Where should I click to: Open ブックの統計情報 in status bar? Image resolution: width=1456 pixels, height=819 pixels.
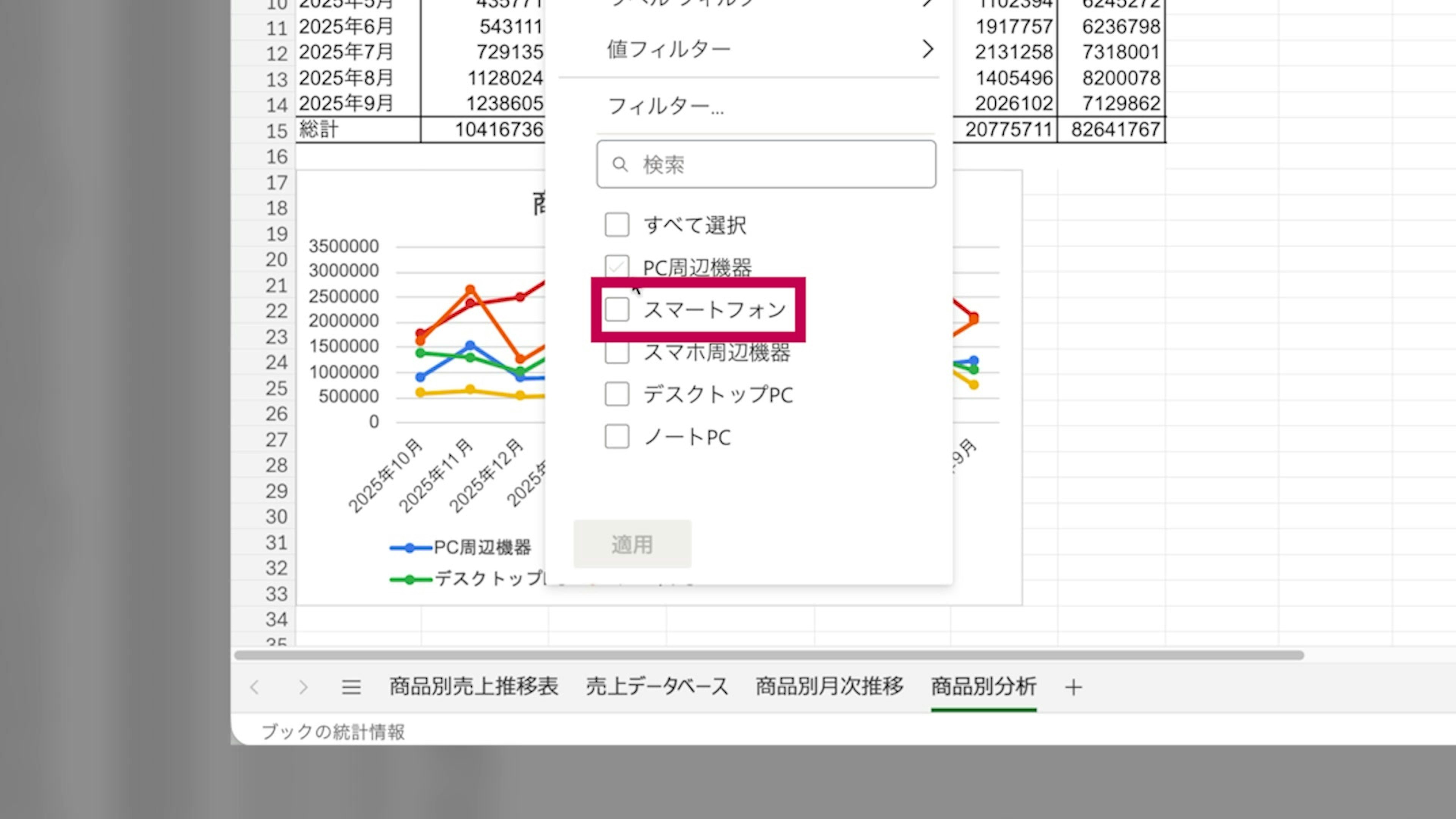334,732
